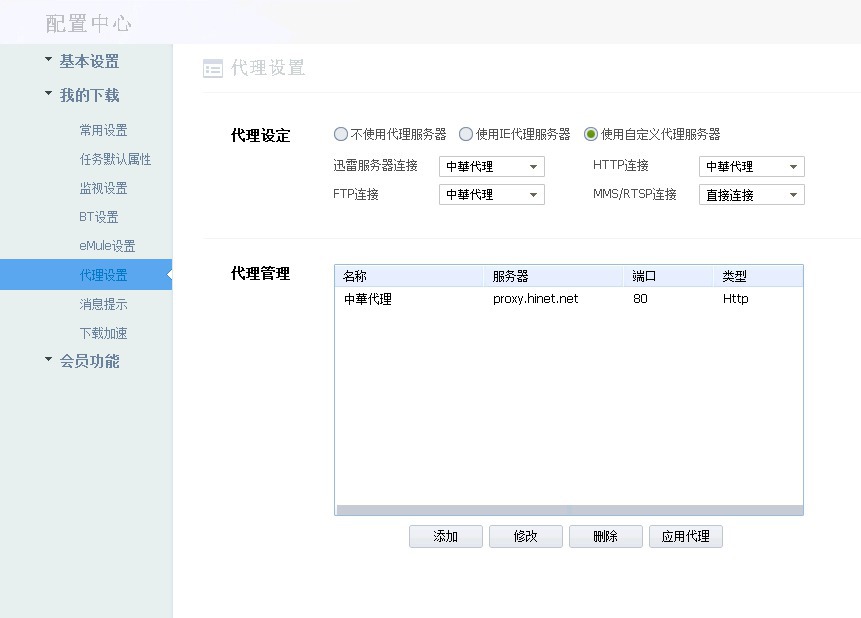Expand the 会员功能 section arrow

[48, 360]
